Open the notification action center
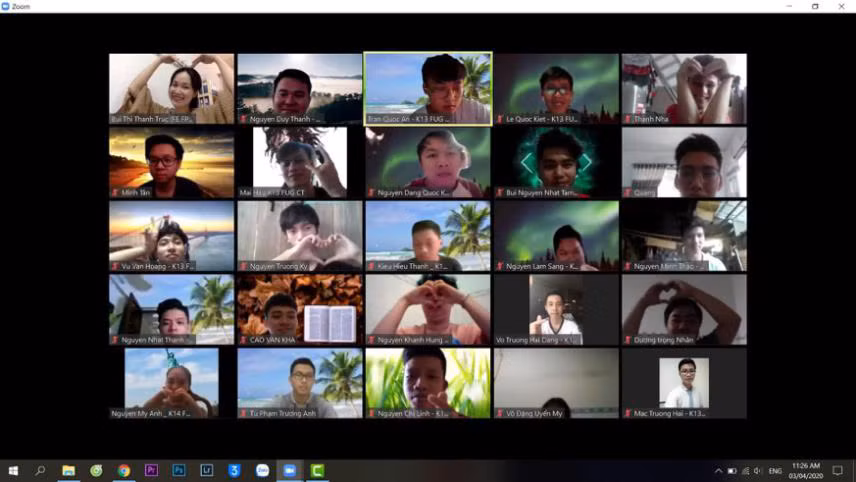 coord(838,471)
